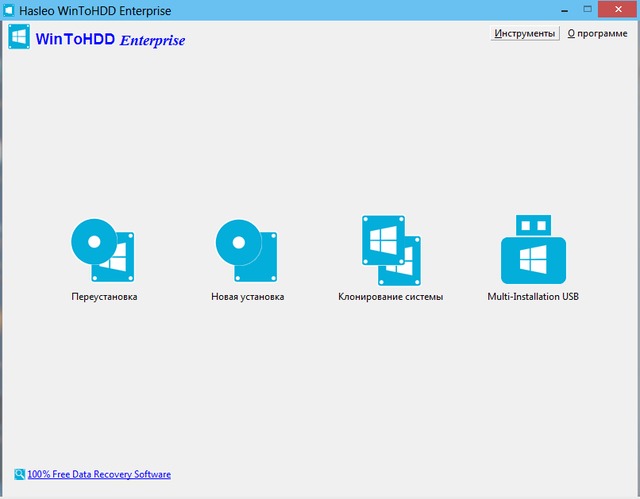The width and height of the screenshot is (640, 499).
Task: Select the Новая установка text label
Action: 248,297
